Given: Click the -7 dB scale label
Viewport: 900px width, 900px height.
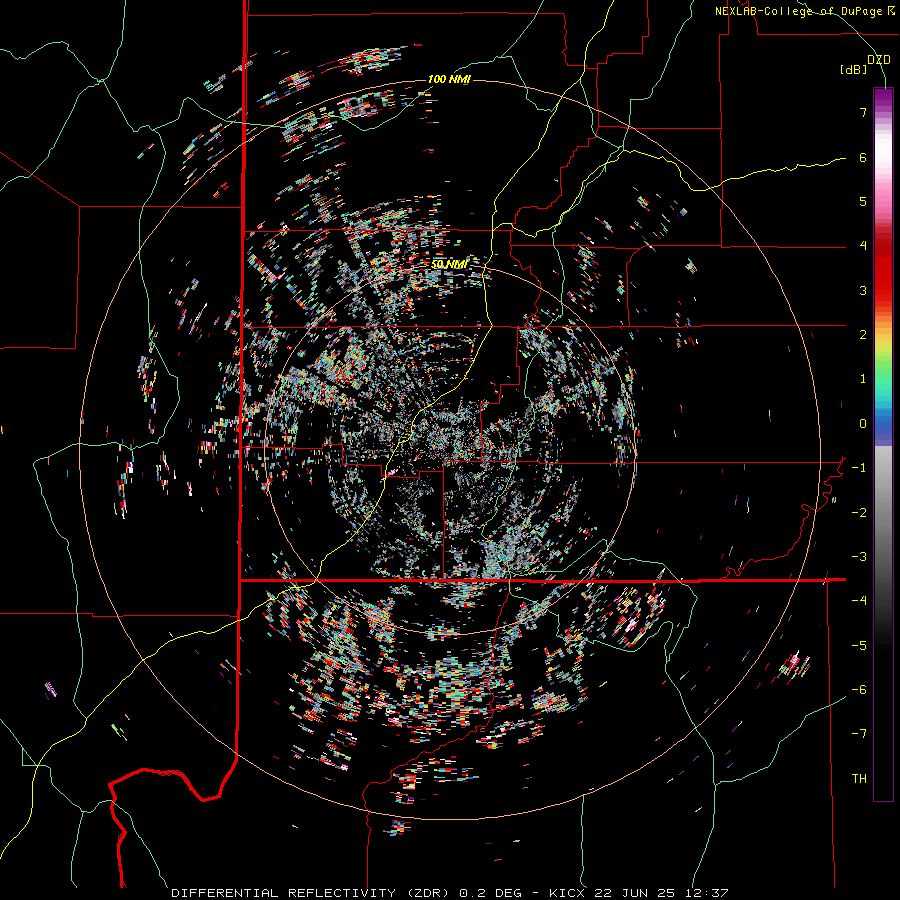Looking at the screenshot, I should click(859, 734).
